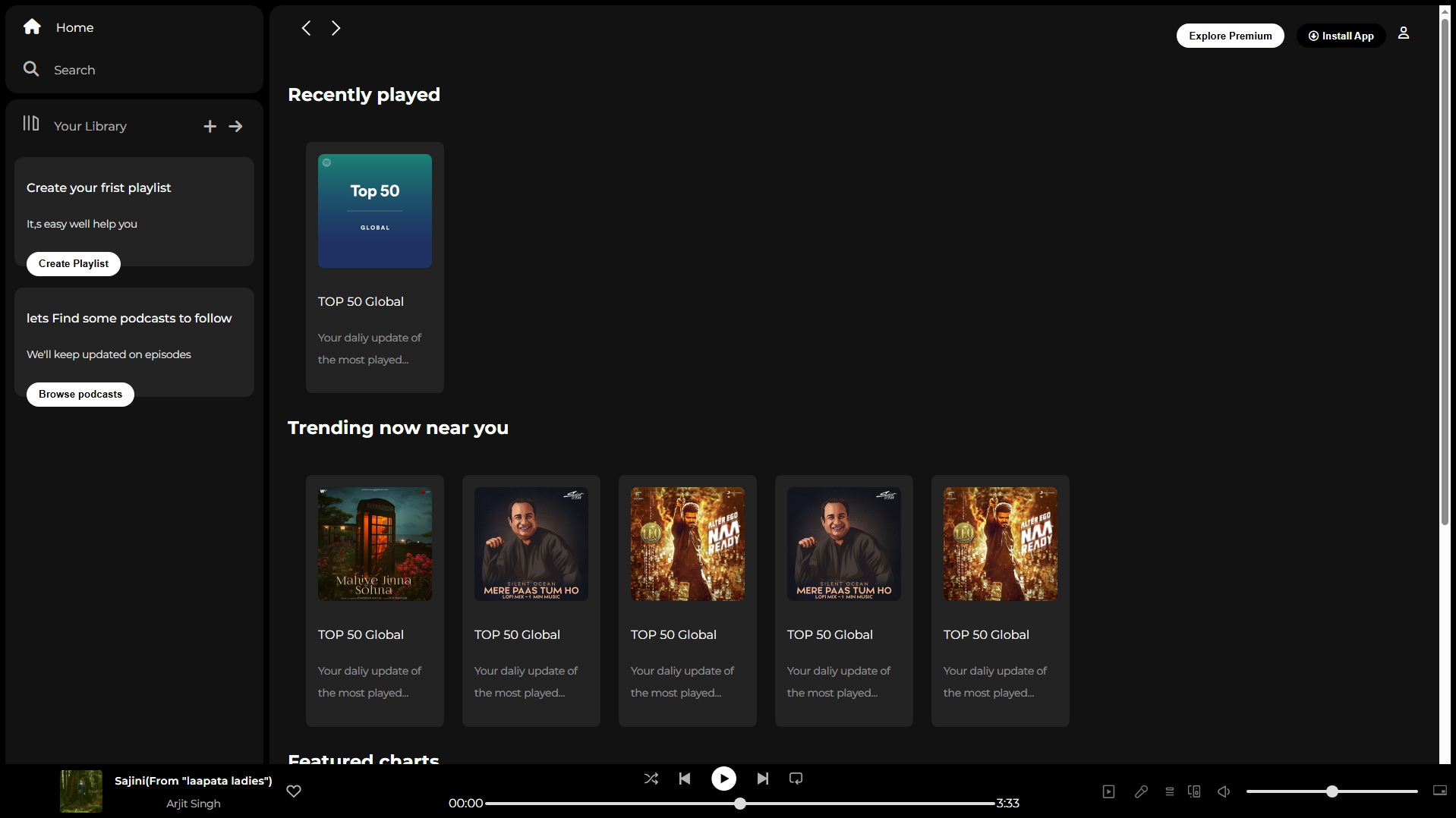Select Home in the sidebar

(x=74, y=27)
